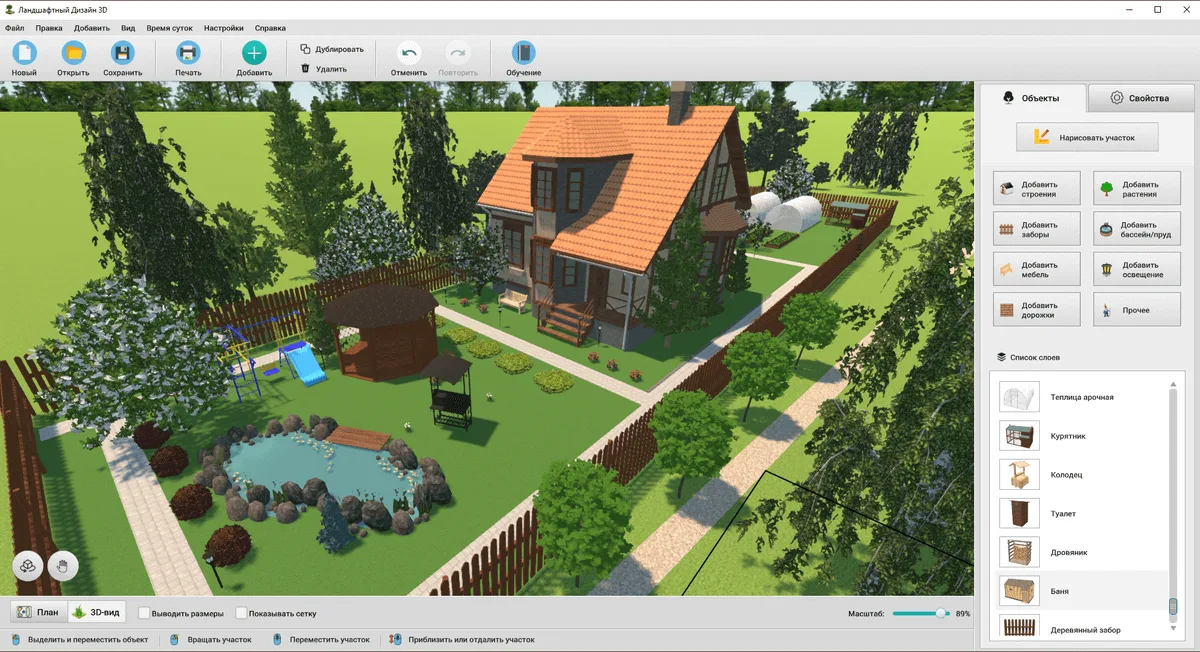Click the Добавить растения button
1200x652 pixels.
point(1137,189)
